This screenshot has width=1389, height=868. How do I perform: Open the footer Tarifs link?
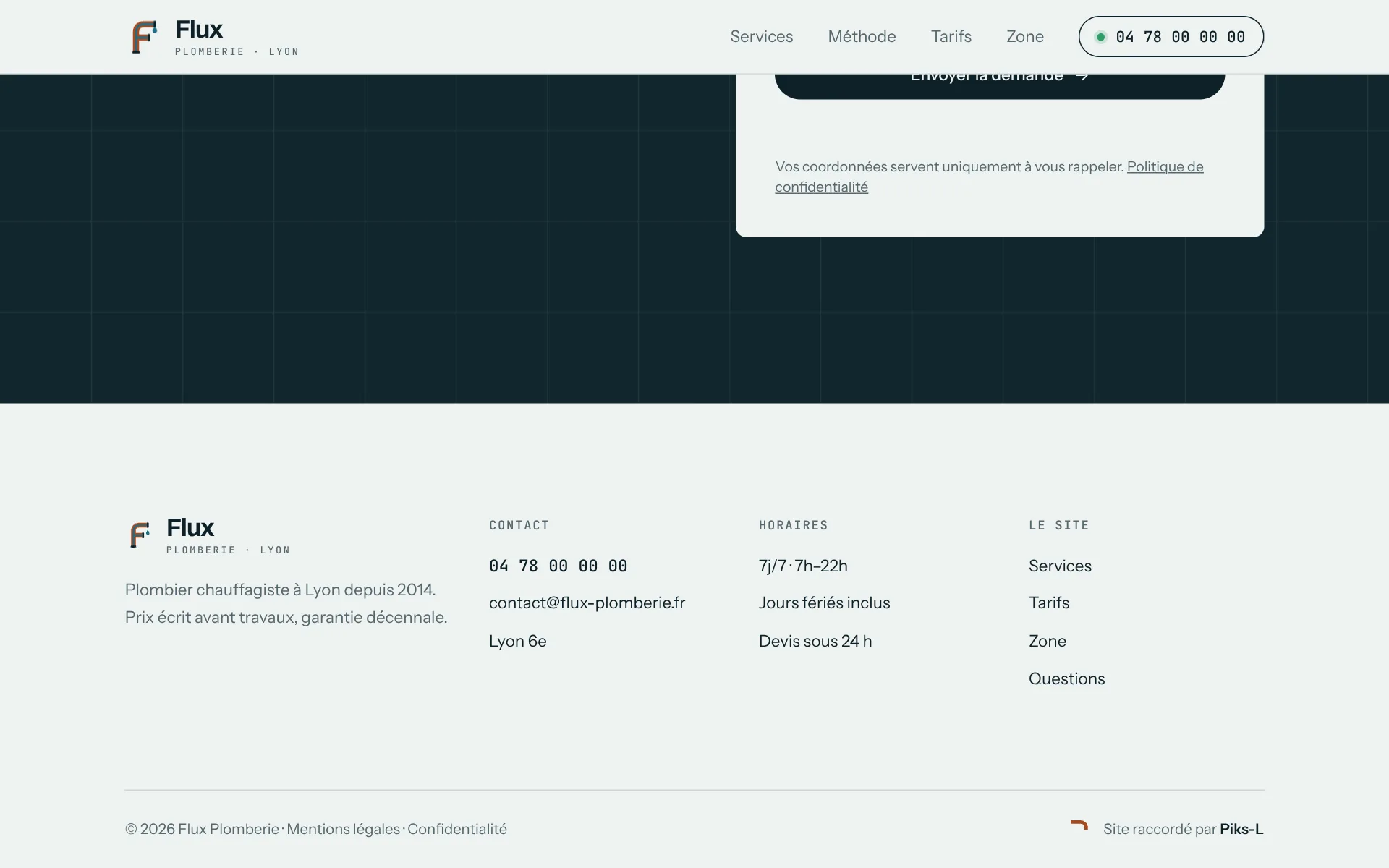coord(1049,603)
